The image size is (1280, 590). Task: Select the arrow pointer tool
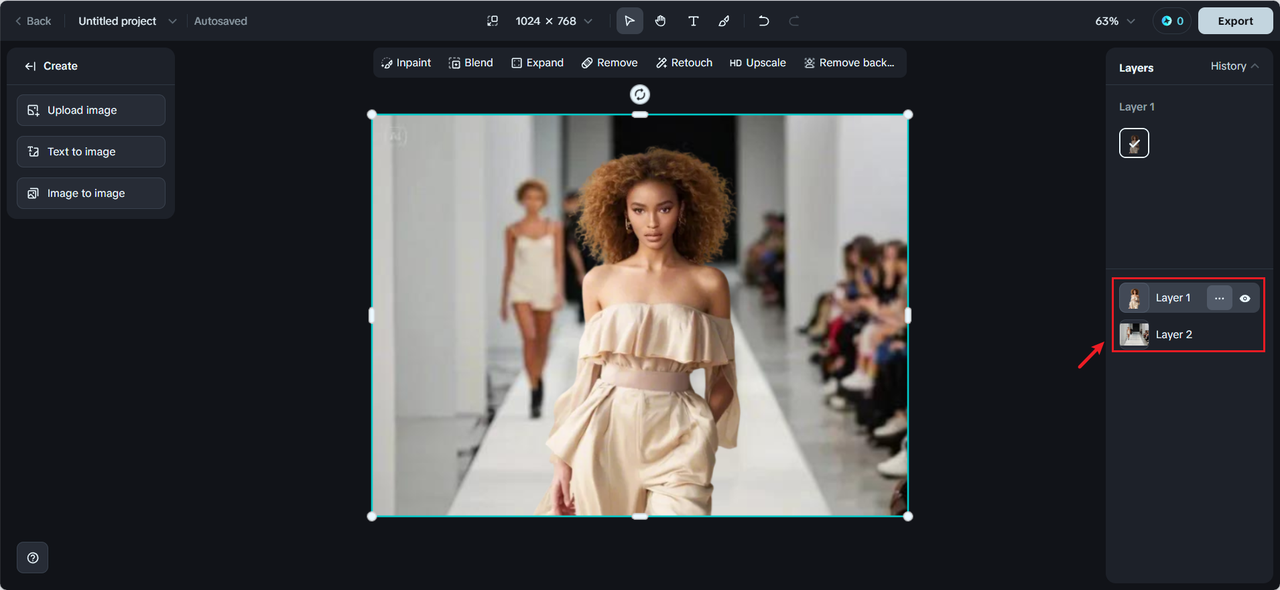point(629,21)
